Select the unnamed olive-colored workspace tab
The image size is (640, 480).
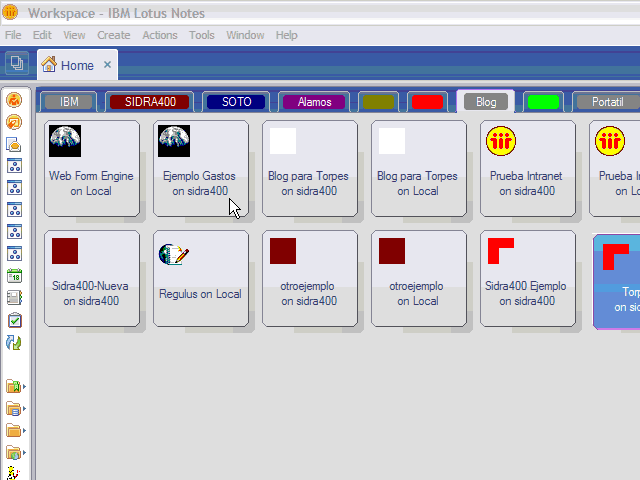tap(378, 102)
